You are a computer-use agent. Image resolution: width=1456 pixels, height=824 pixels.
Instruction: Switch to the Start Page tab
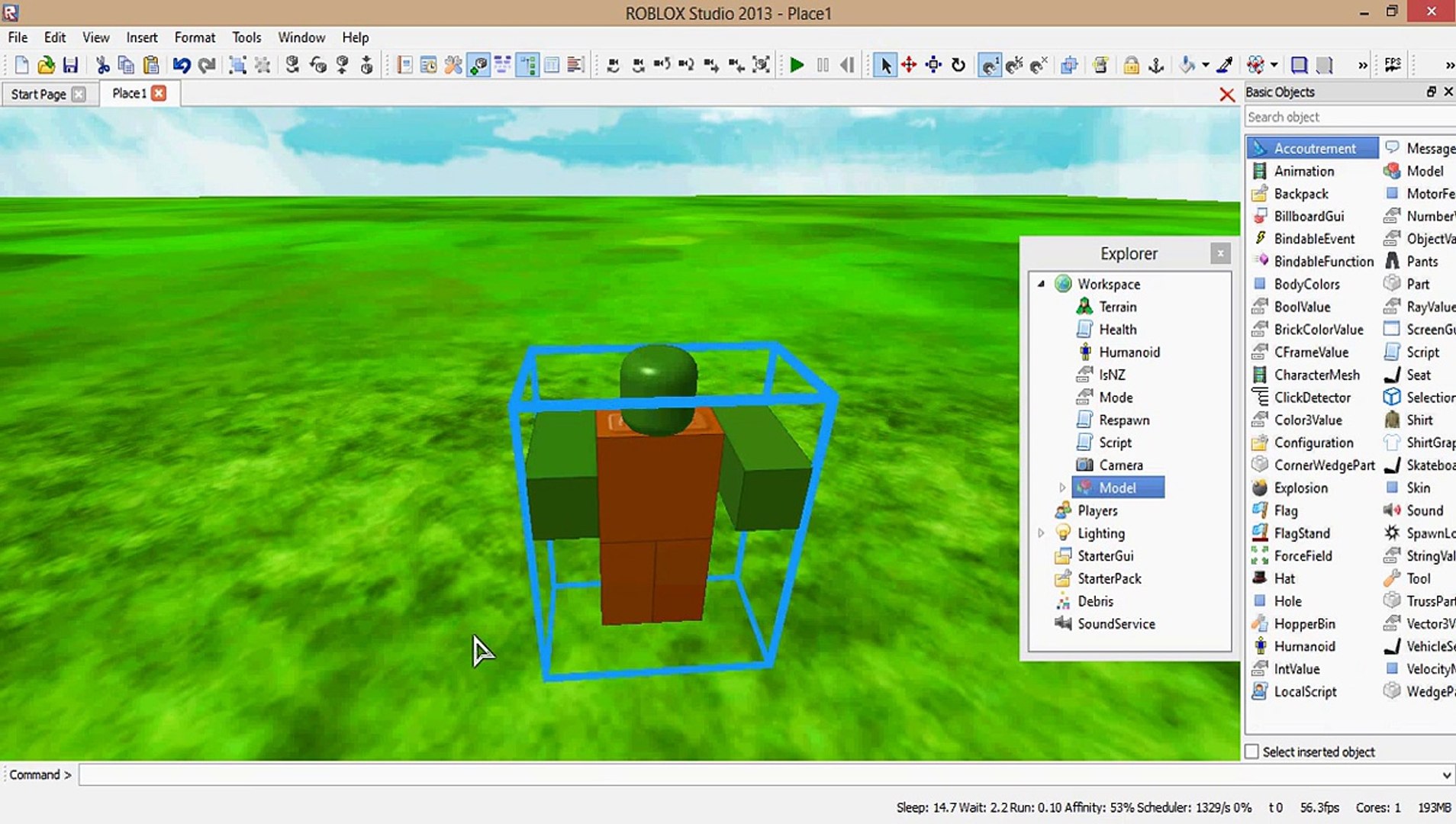[x=38, y=94]
